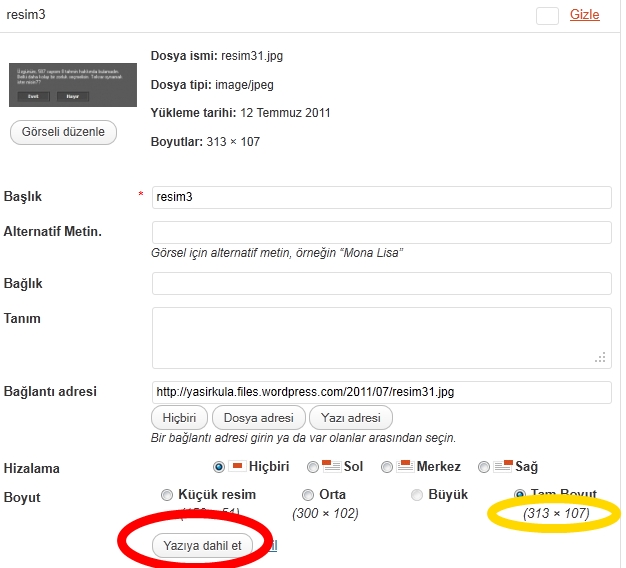
Task: Choose the Küçük resim size option
Action: point(166,495)
